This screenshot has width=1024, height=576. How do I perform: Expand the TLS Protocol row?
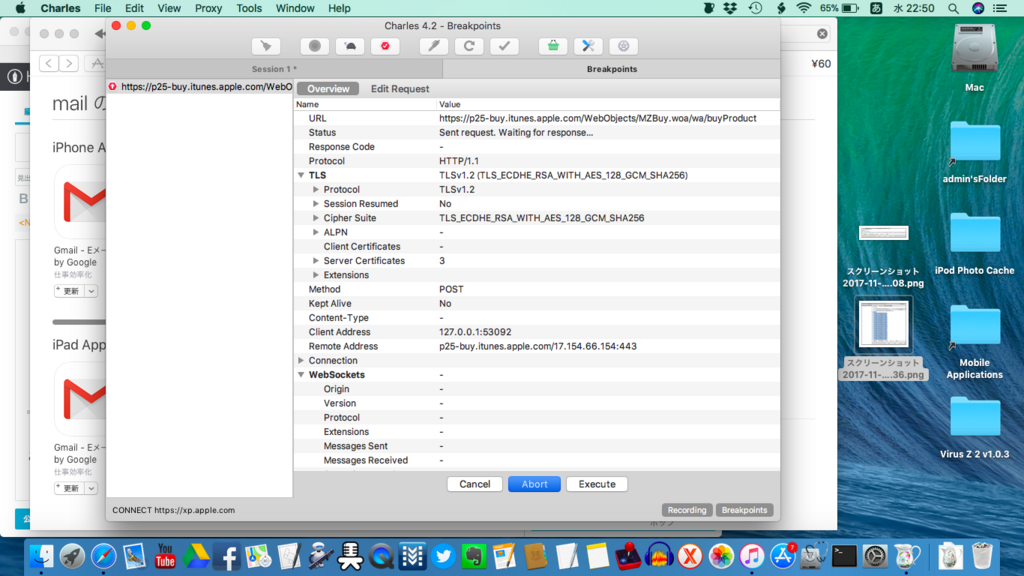pyautogui.click(x=316, y=189)
